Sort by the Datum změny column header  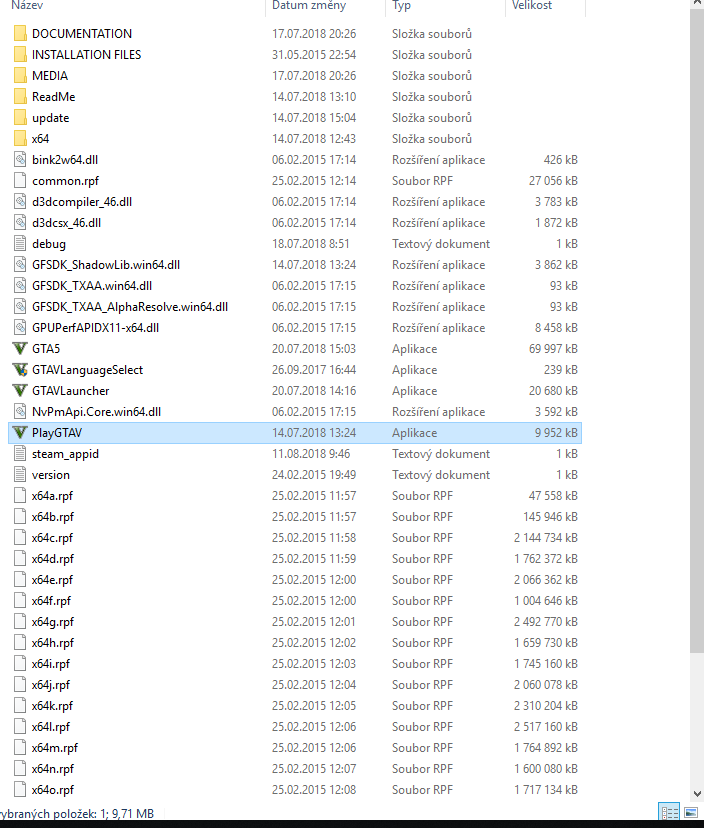309,6
